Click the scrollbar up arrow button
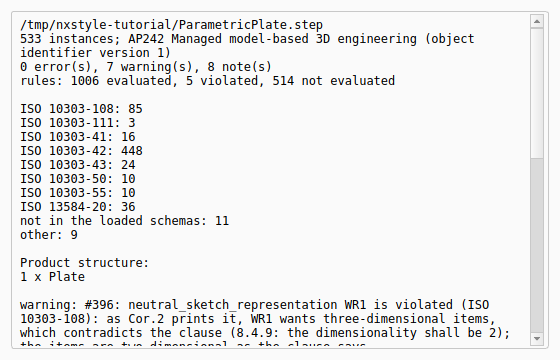Image resolution: width=560 pixels, height=360 pixels. (x=537, y=21)
